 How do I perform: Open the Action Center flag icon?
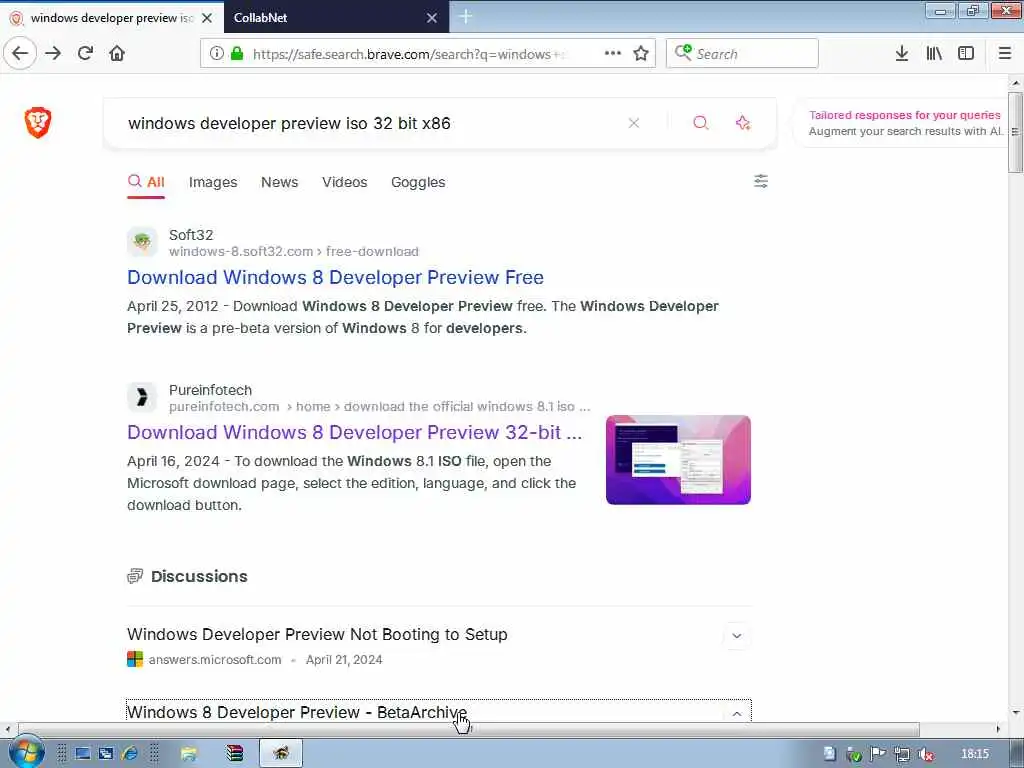[x=878, y=754]
